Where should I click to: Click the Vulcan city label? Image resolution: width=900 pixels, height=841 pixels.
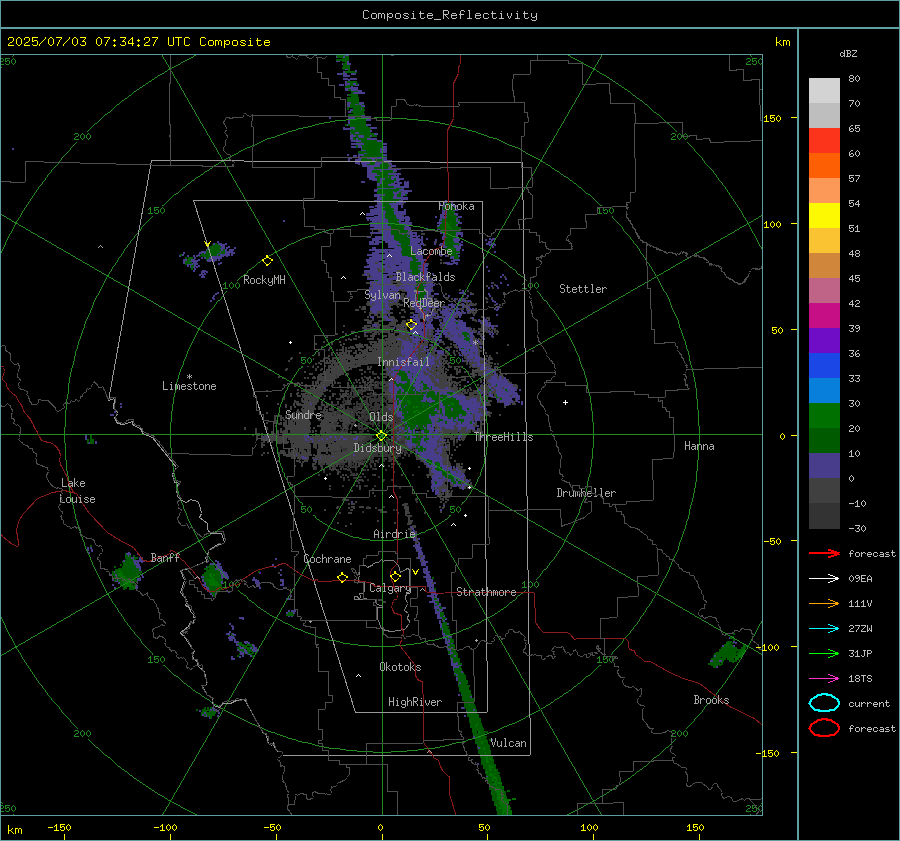click(x=508, y=743)
